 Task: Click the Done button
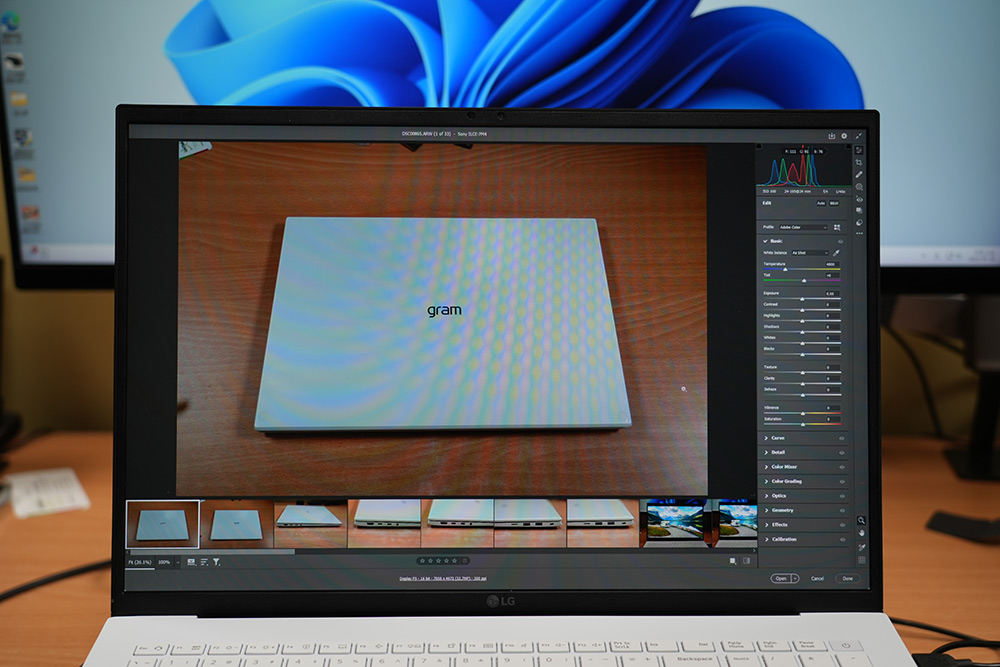coord(848,578)
